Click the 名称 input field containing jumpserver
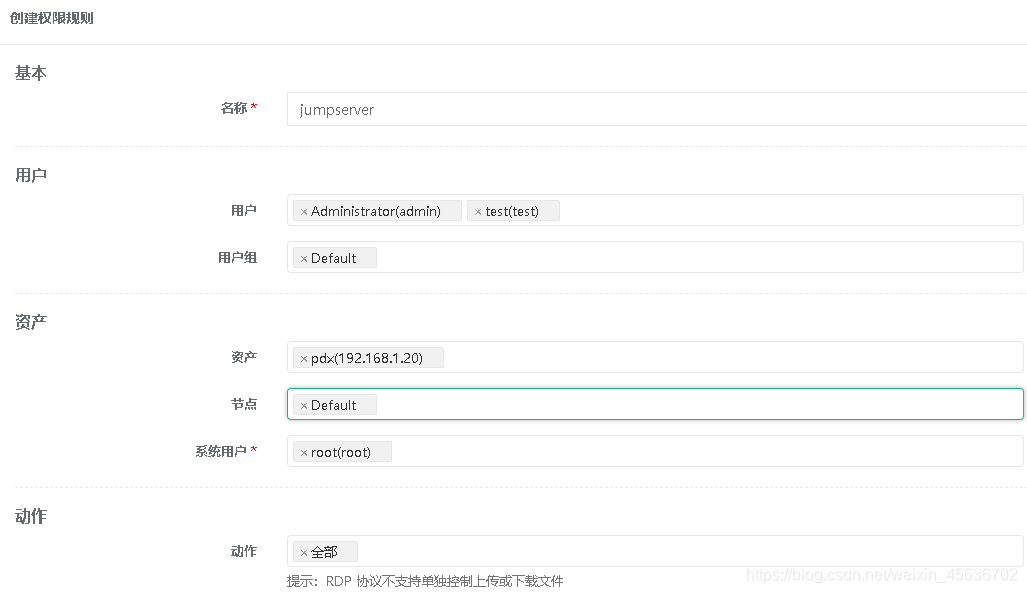This screenshot has width=1027, height=593. 656,109
